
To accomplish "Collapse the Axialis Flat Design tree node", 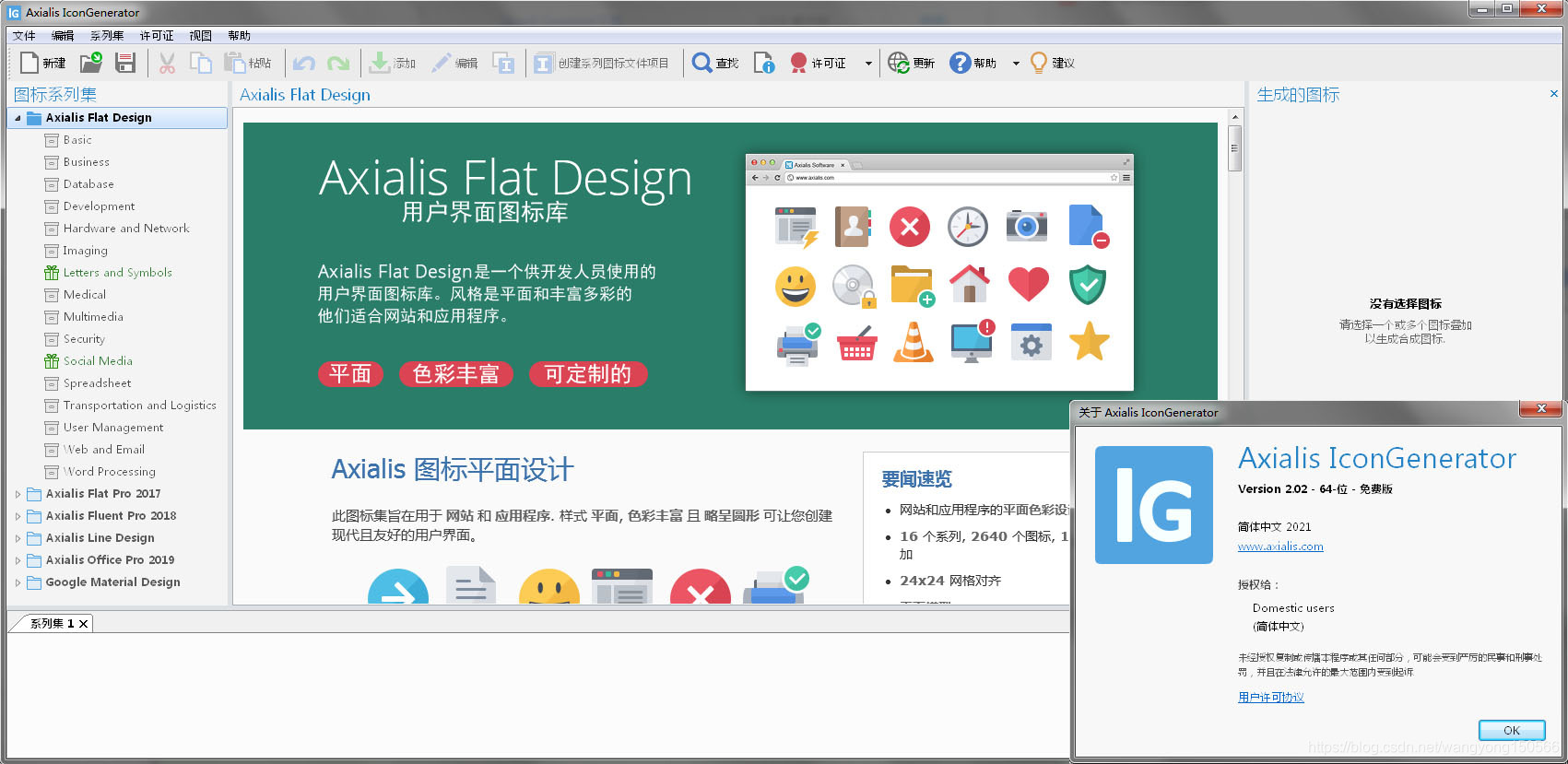I will click(18, 118).
